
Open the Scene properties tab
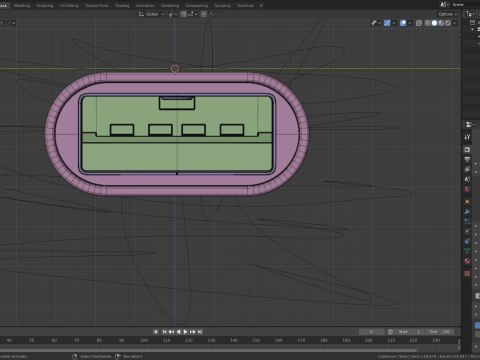click(467, 179)
